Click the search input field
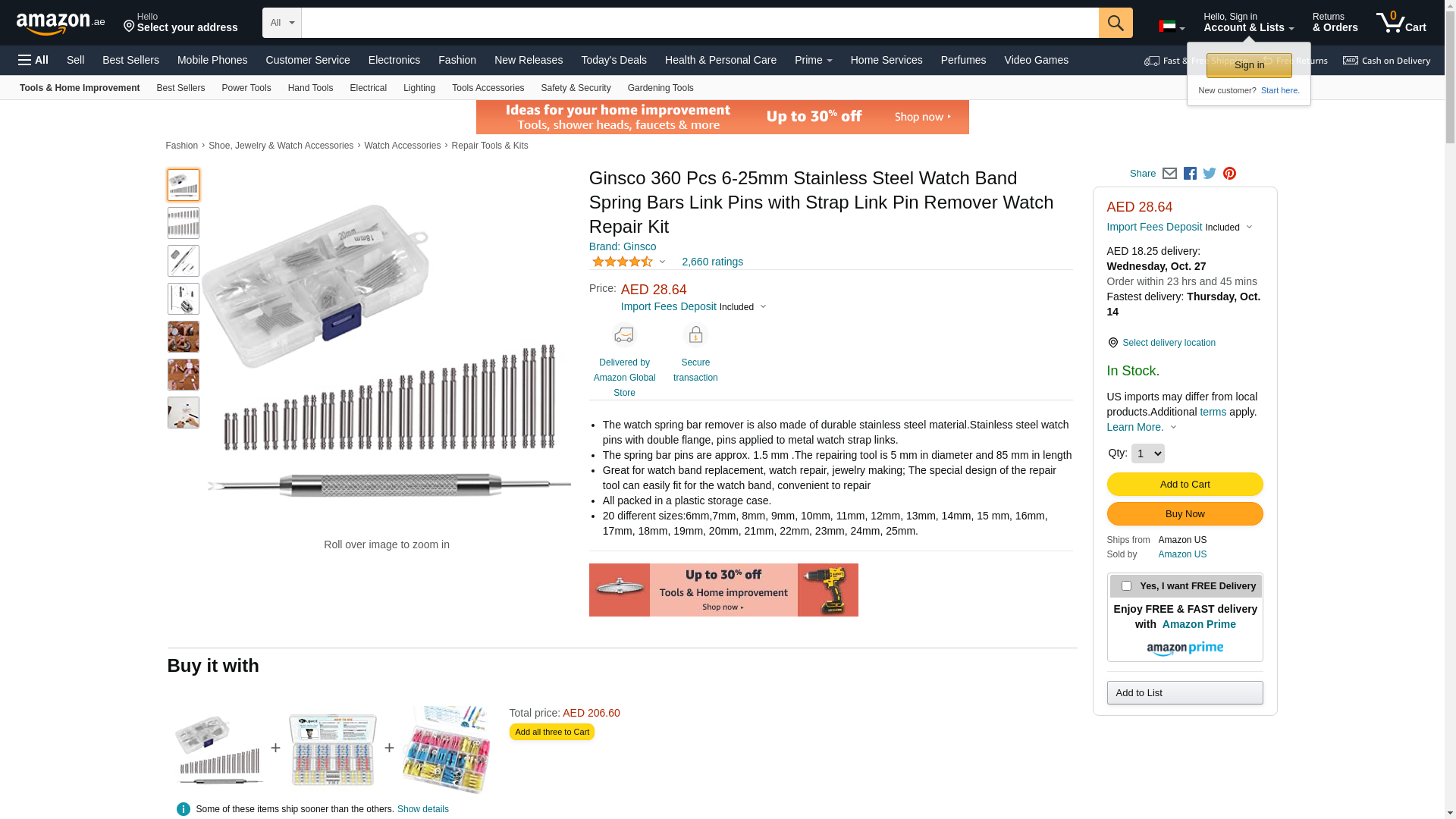Image resolution: width=1456 pixels, height=819 pixels. coord(699,23)
